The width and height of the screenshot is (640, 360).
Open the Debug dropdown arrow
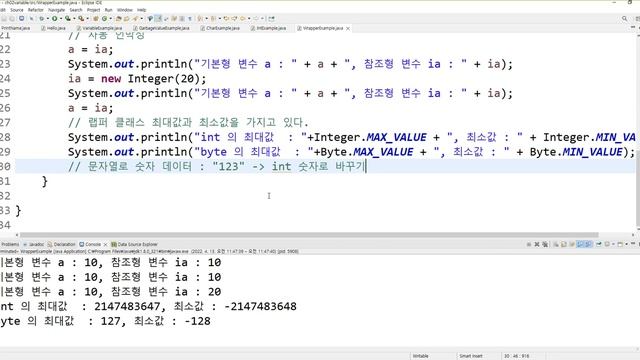click(48, 18)
